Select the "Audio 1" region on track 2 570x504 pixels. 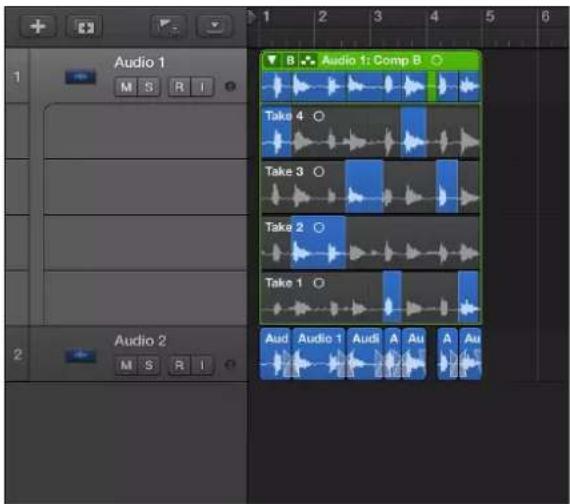click(319, 353)
